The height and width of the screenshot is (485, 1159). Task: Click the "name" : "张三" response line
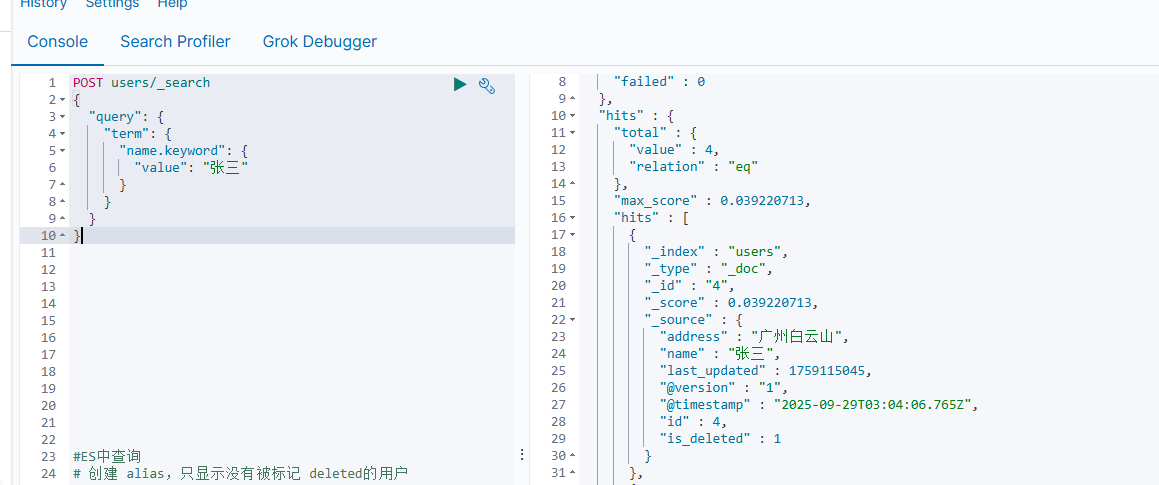point(719,354)
